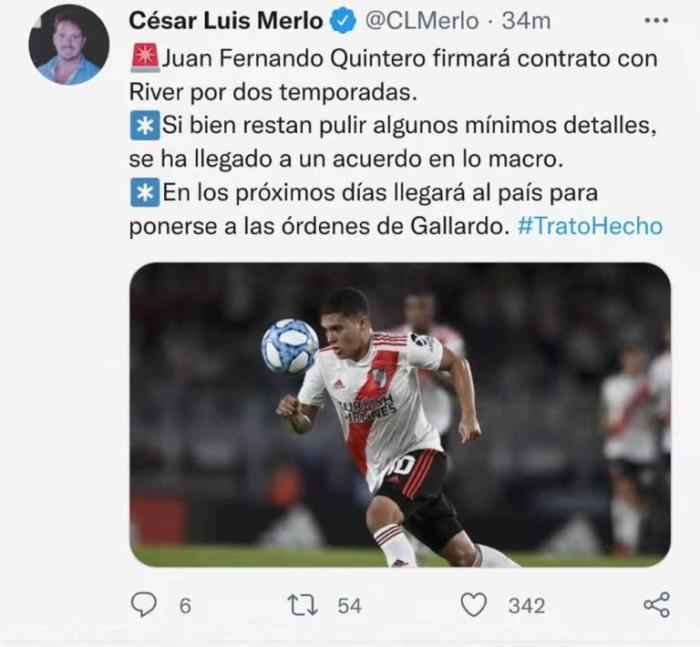700x647 pixels.
Task: Open César Luis Merlo's profile picture
Action: [69, 45]
